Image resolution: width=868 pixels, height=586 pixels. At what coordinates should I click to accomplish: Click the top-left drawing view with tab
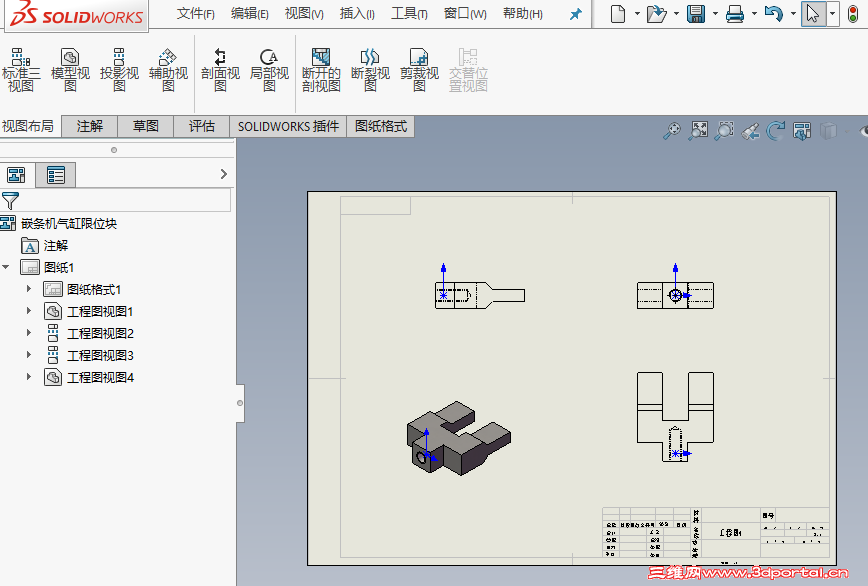(x=479, y=295)
